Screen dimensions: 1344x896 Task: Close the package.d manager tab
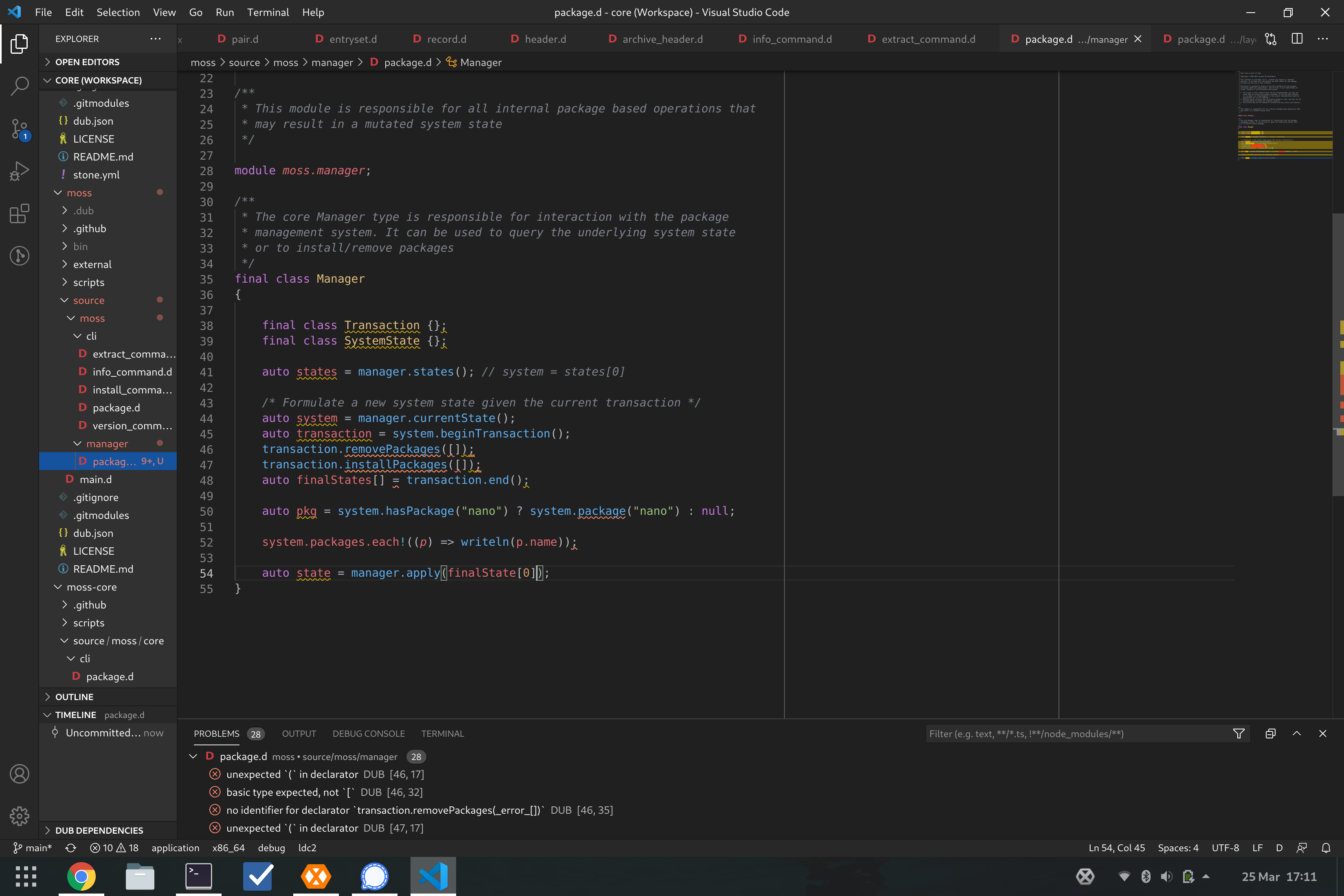(x=1138, y=39)
